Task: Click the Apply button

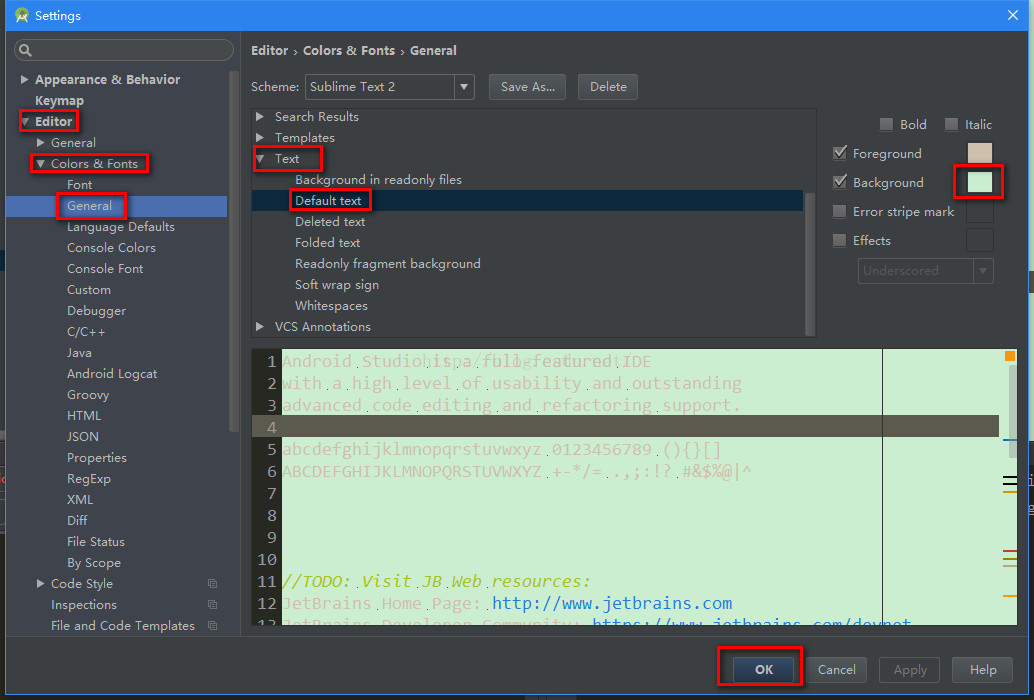Action: (910, 670)
